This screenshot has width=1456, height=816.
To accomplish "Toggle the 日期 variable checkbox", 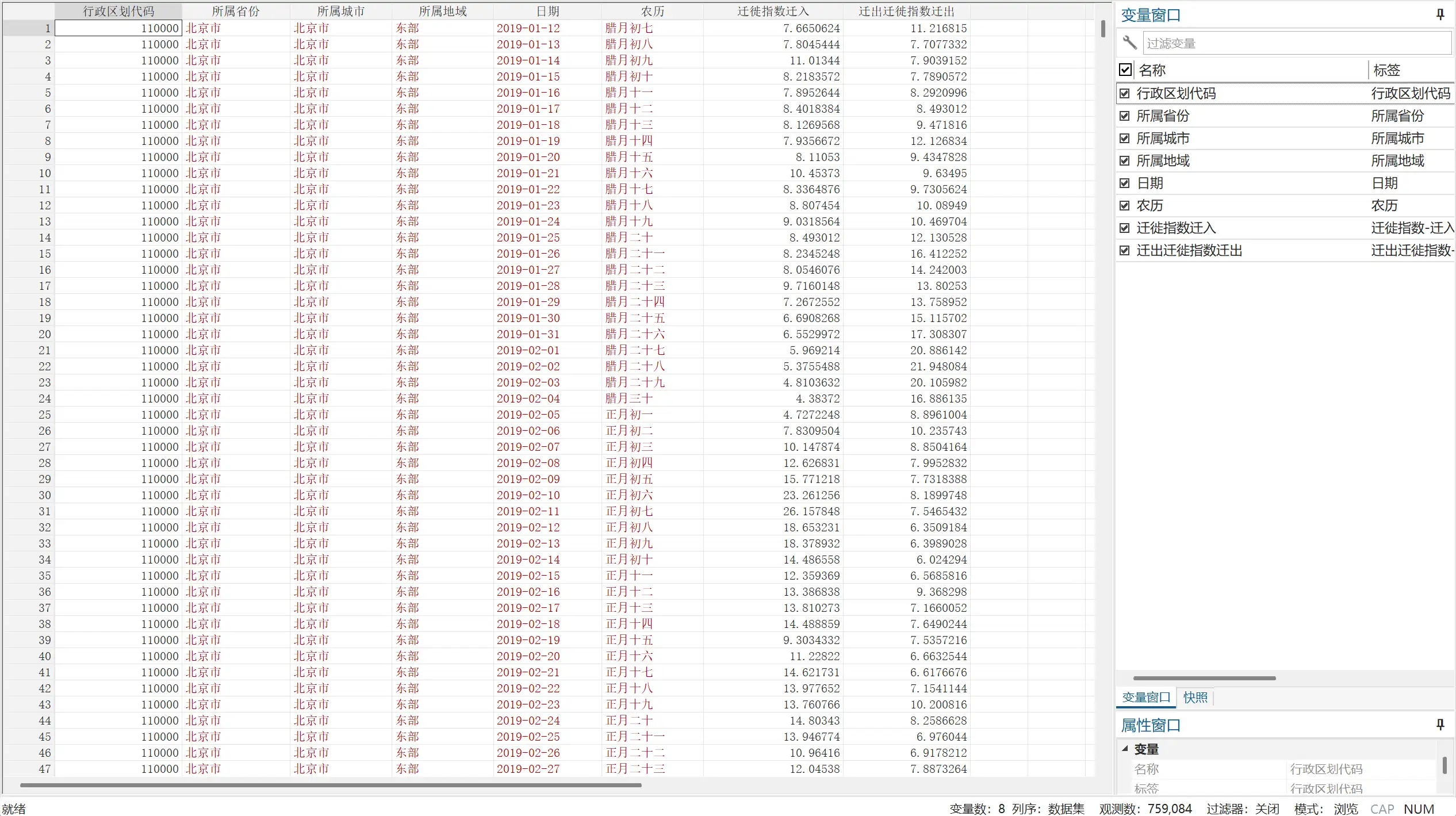I will pyautogui.click(x=1125, y=183).
